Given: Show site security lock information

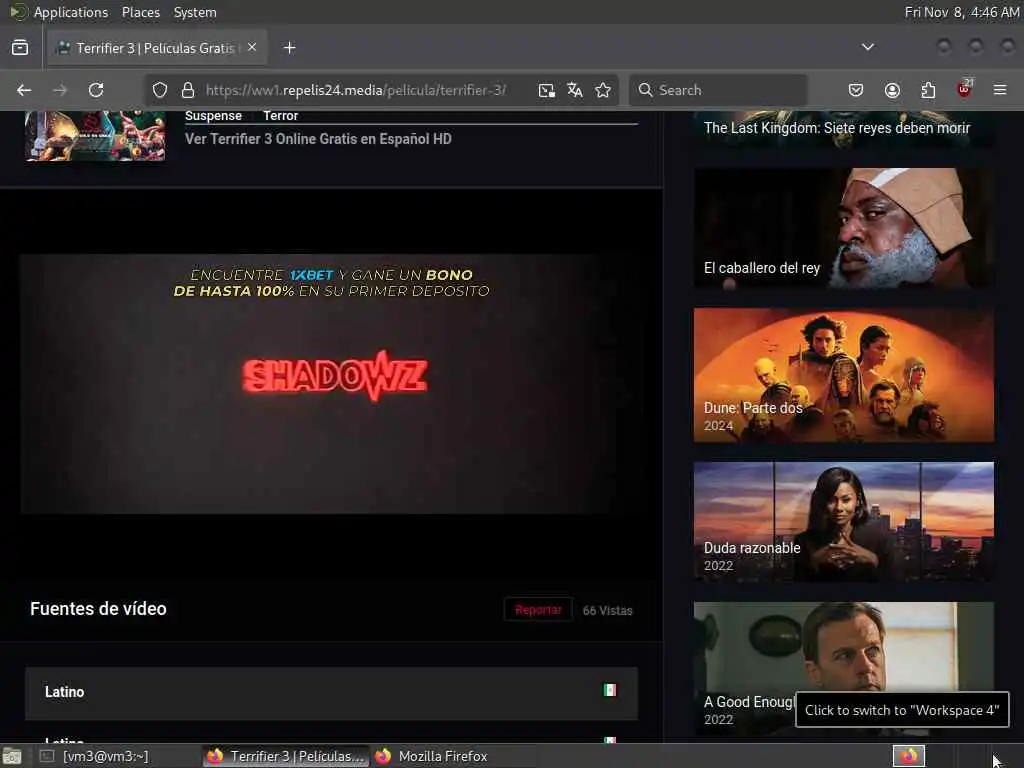Looking at the screenshot, I should click(188, 90).
